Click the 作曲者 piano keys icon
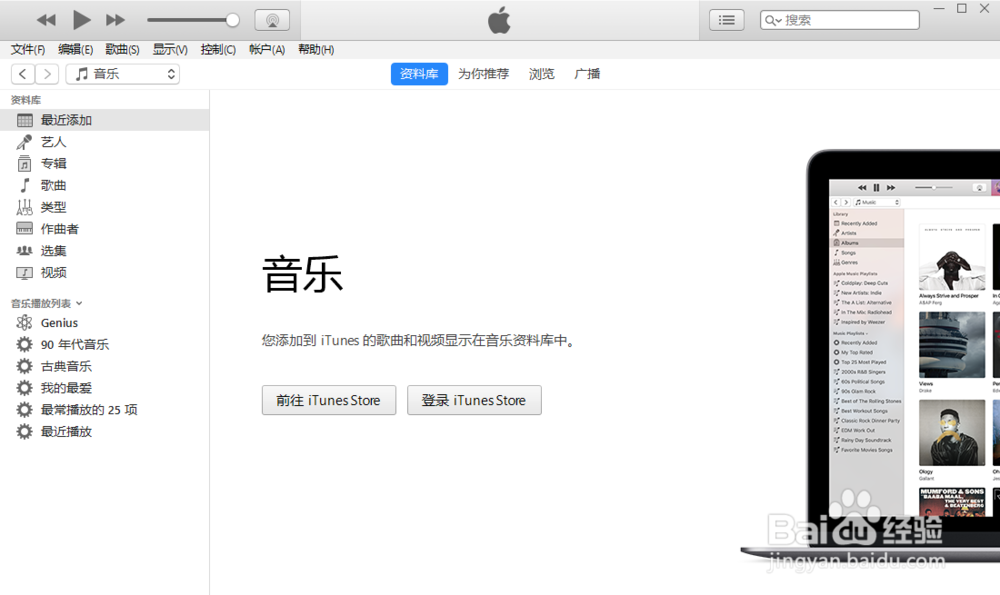Screen dimensions: 1000x595 pos(24,228)
